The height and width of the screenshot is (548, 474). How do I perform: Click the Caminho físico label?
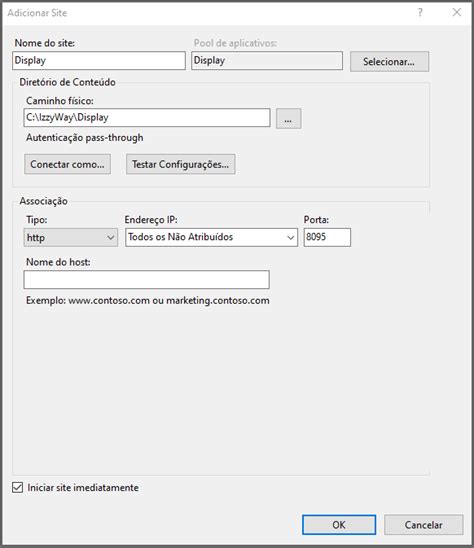pyautogui.click(x=60, y=101)
